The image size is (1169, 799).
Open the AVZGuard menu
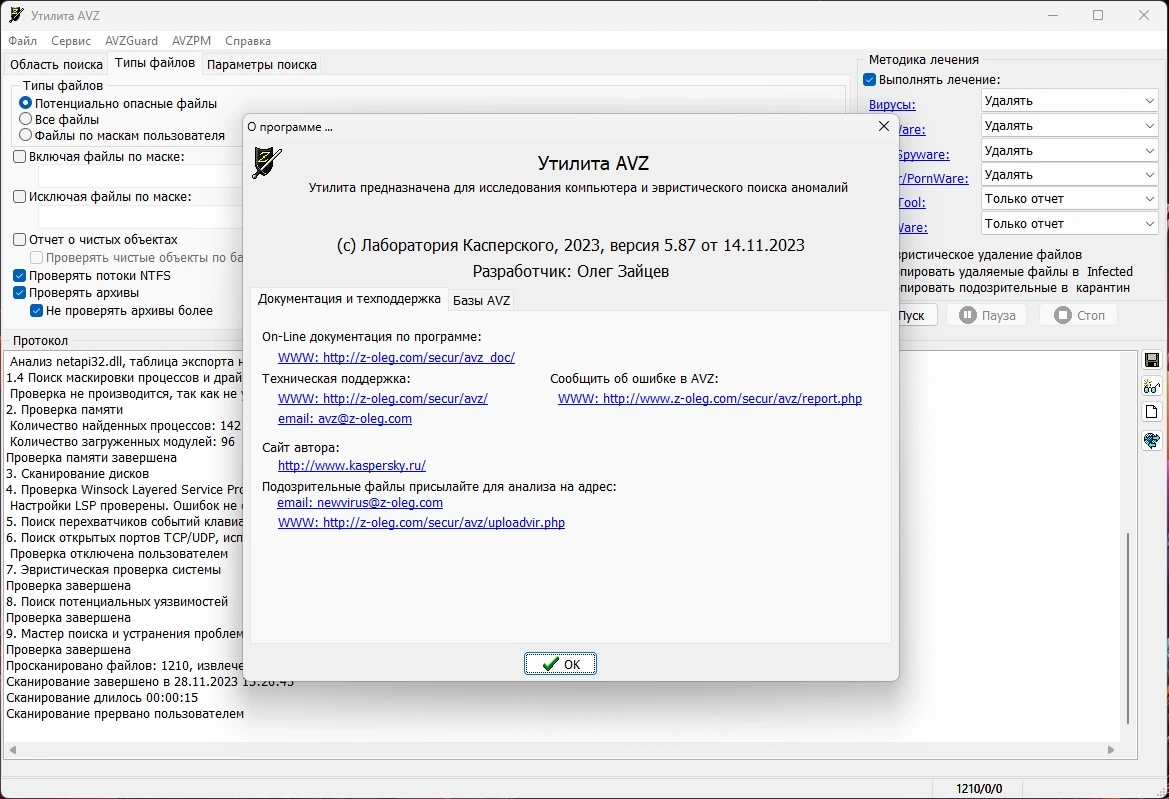(131, 40)
